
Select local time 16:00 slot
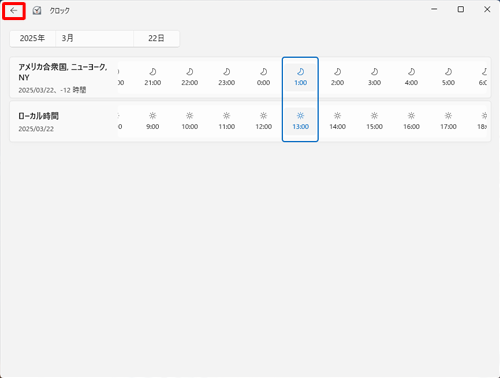tap(411, 121)
